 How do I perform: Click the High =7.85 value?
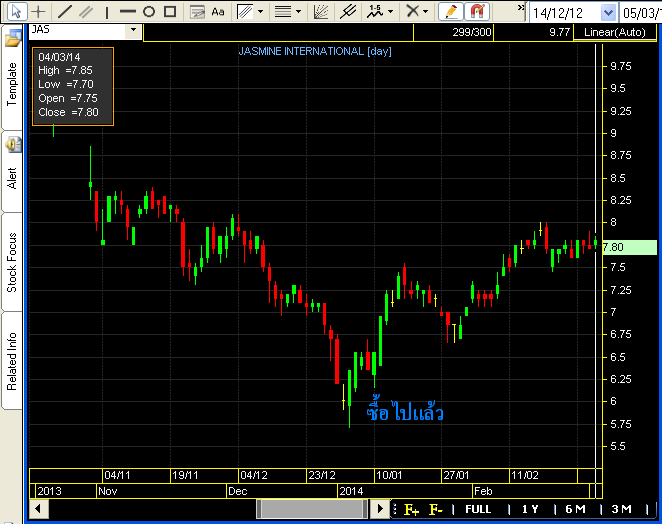[65, 70]
